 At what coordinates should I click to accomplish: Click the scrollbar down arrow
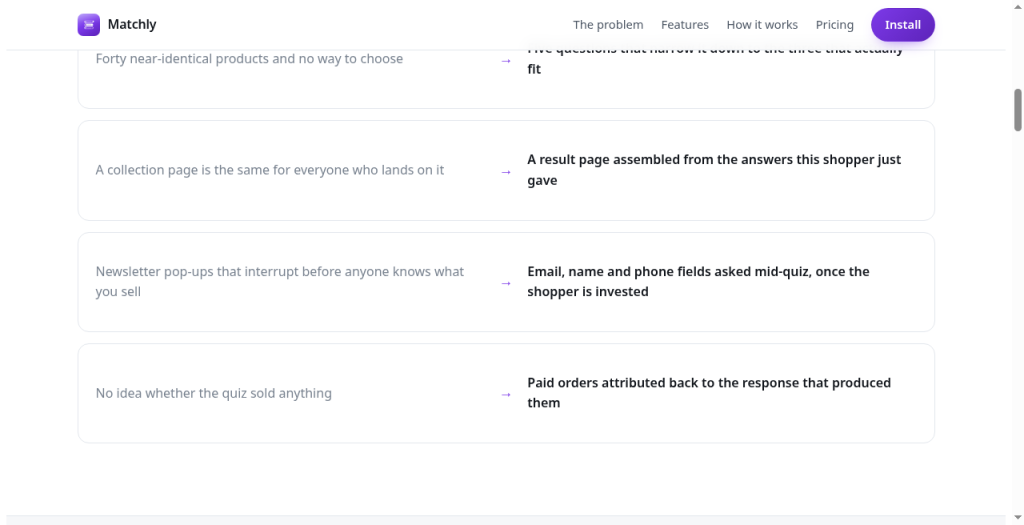[x=1017, y=518]
